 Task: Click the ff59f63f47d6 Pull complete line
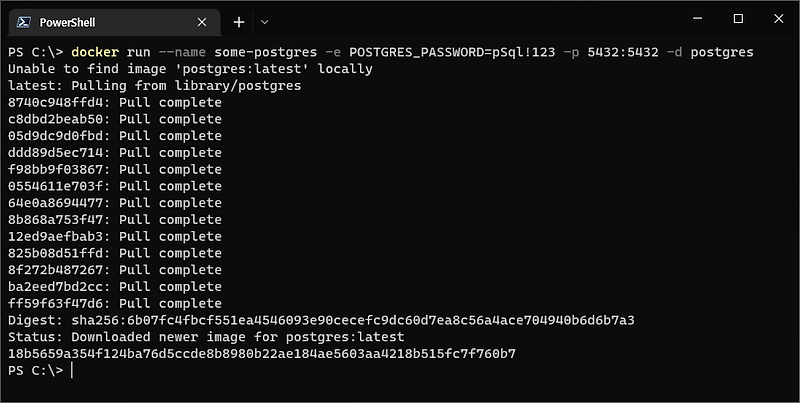coord(115,304)
